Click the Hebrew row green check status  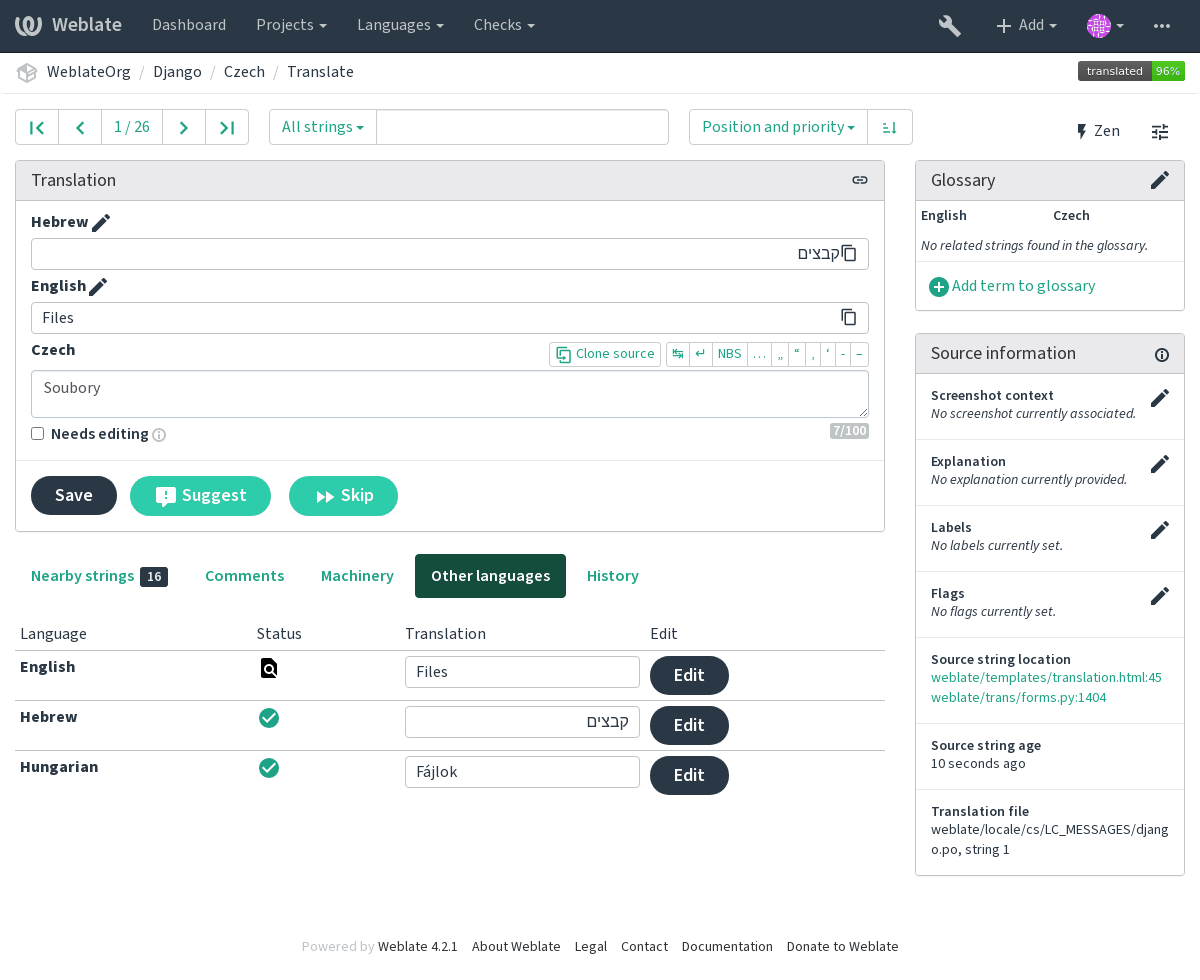pyautogui.click(x=268, y=718)
